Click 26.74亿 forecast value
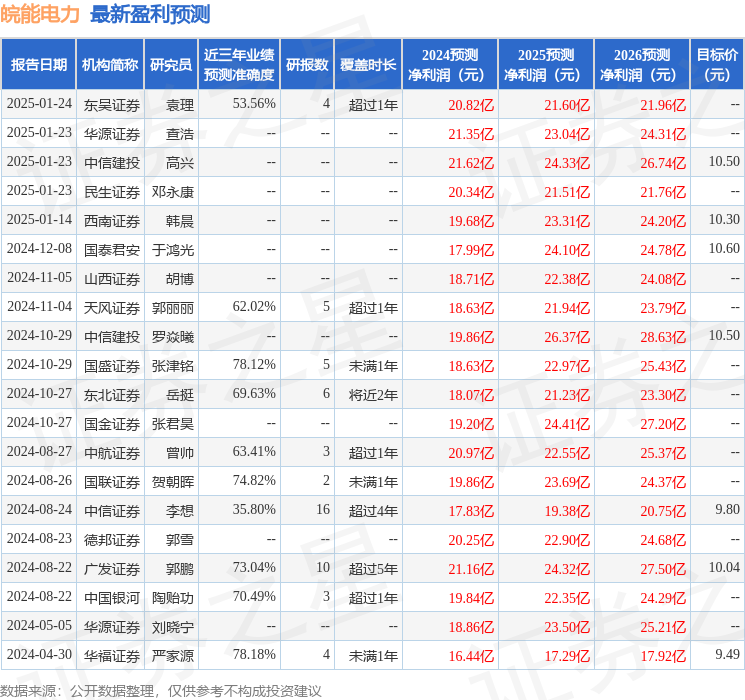This screenshot has height=700, width=745. click(x=663, y=163)
